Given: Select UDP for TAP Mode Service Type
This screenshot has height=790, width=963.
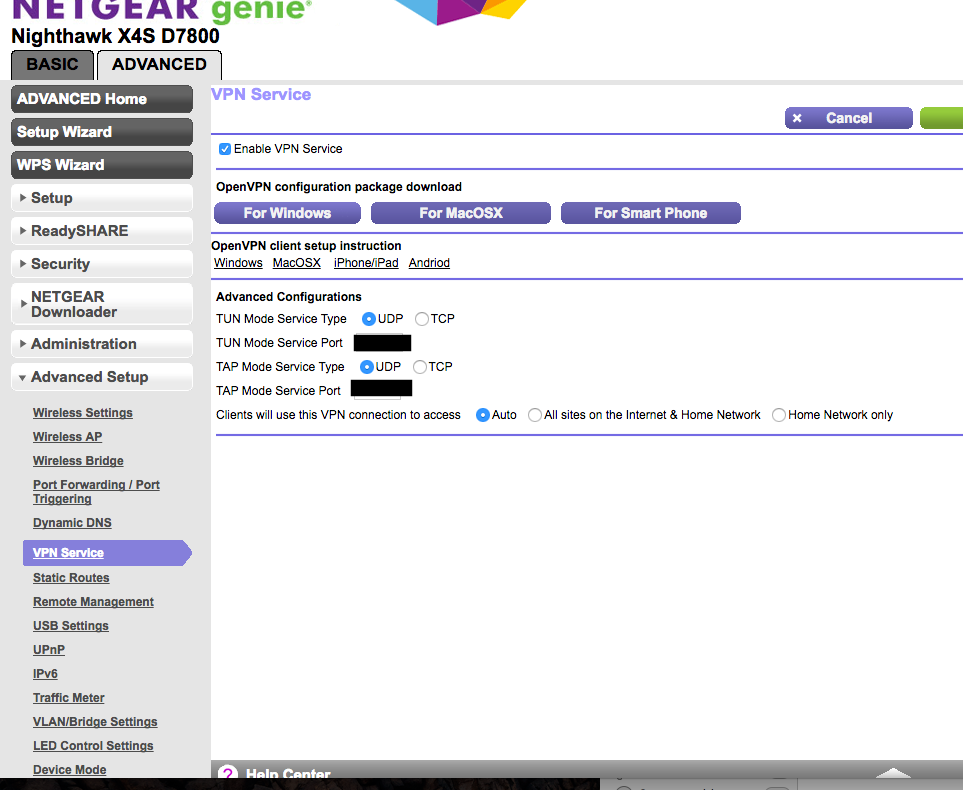Looking at the screenshot, I should (367, 367).
